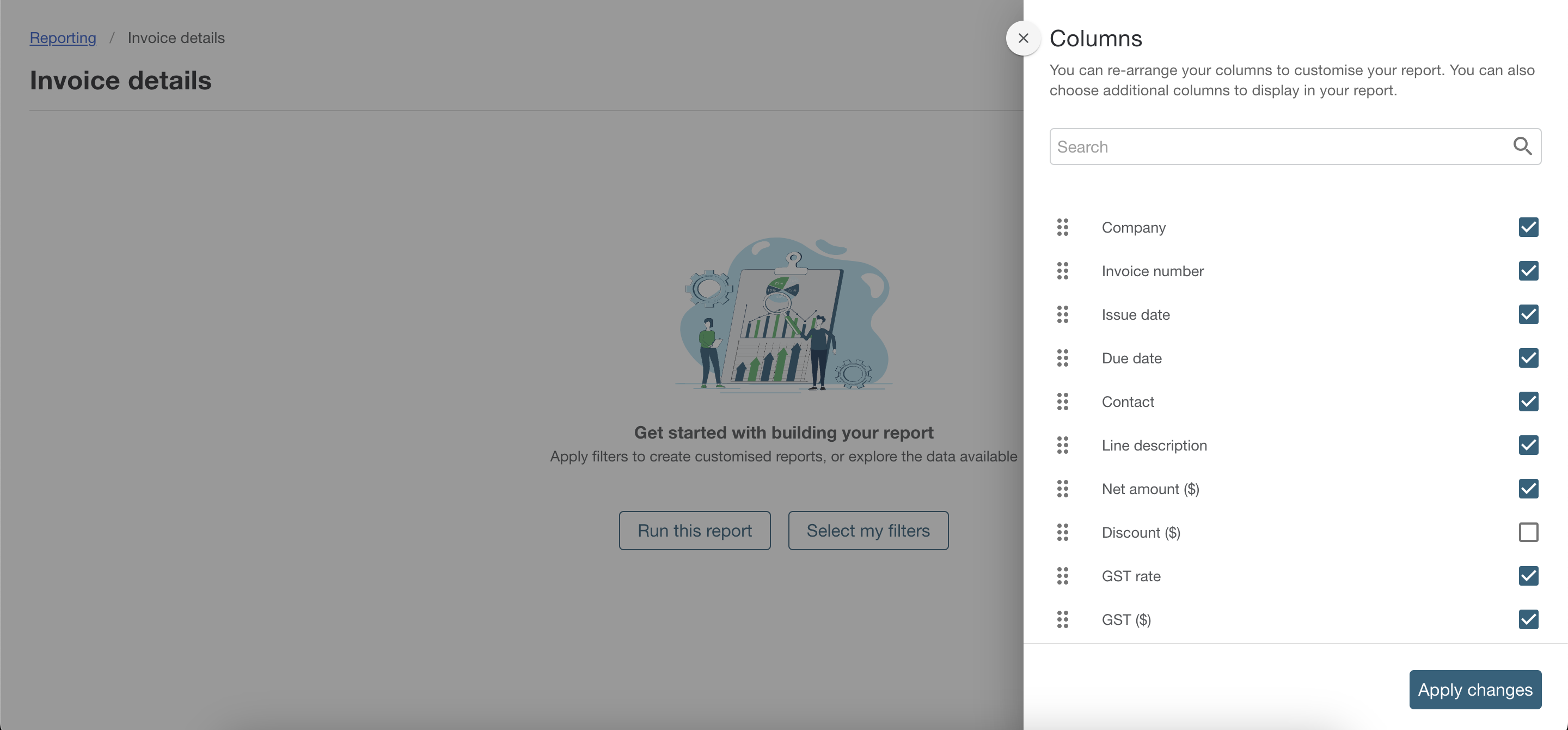The height and width of the screenshot is (730, 1568).
Task: Close the Columns panel with the X icon
Action: (x=1023, y=38)
